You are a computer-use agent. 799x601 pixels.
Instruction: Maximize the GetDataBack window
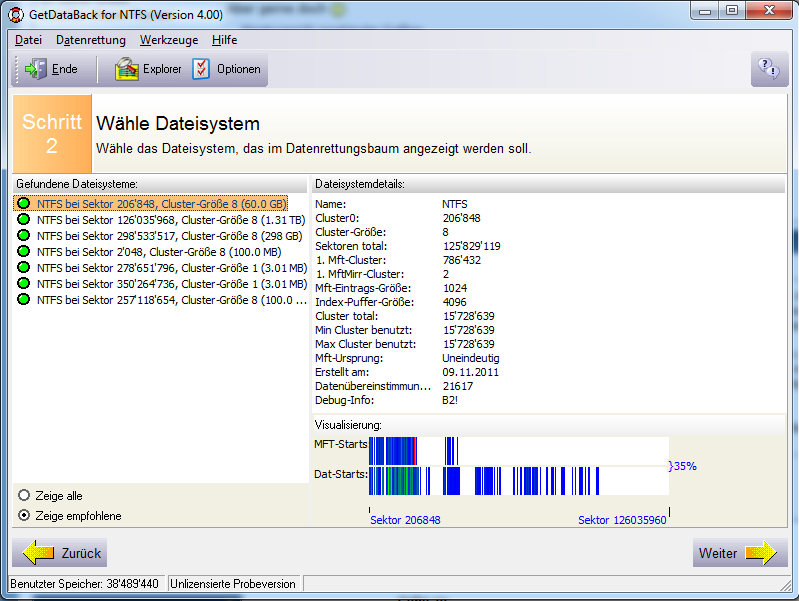tap(732, 10)
